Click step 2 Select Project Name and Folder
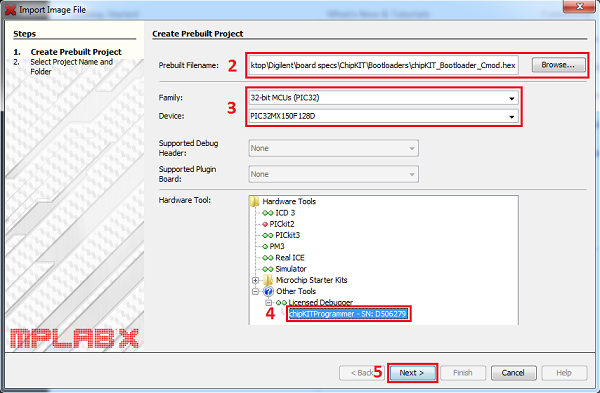 point(72,67)
